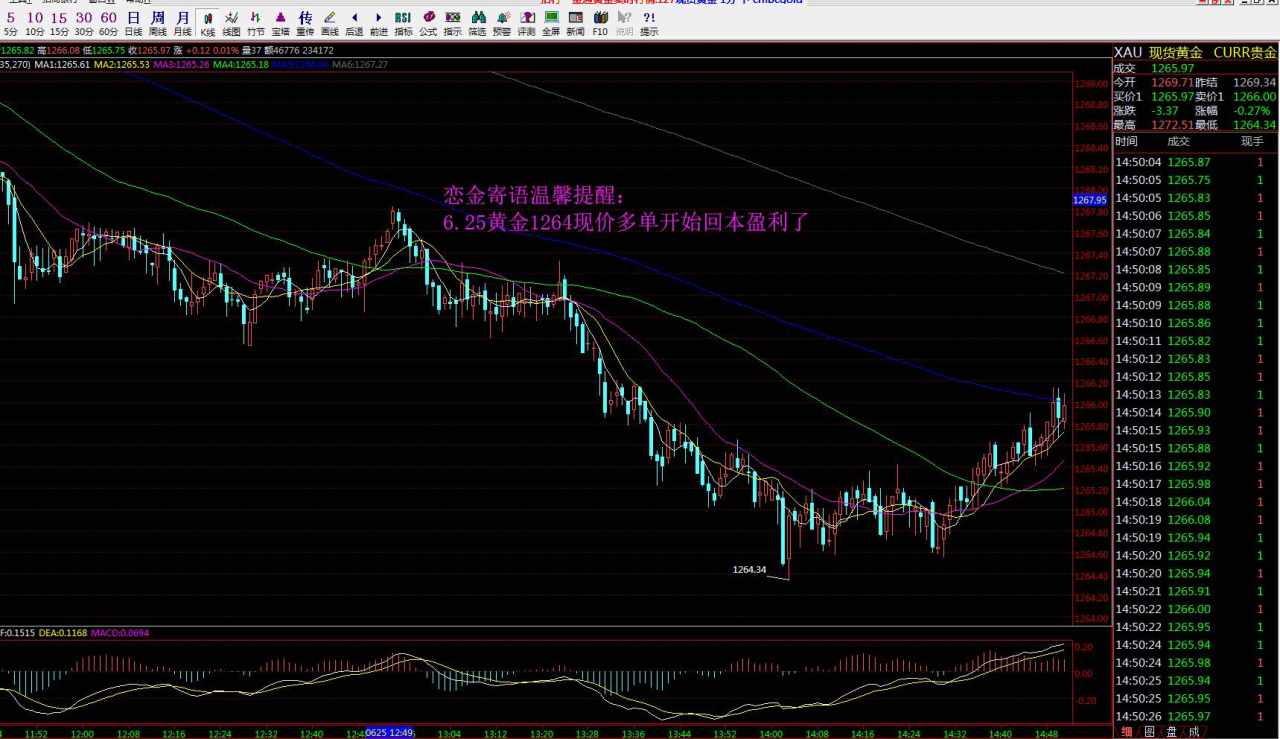
Task: Switch to the 线图 line chart mode
Action: 231,23
